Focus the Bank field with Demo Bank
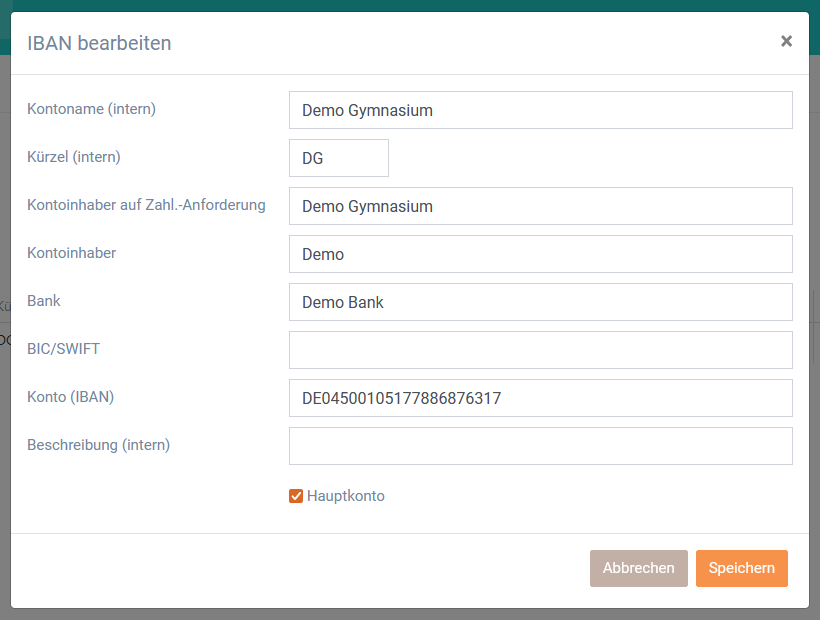This screenshot has width=820, height=620. coord(541,302)
